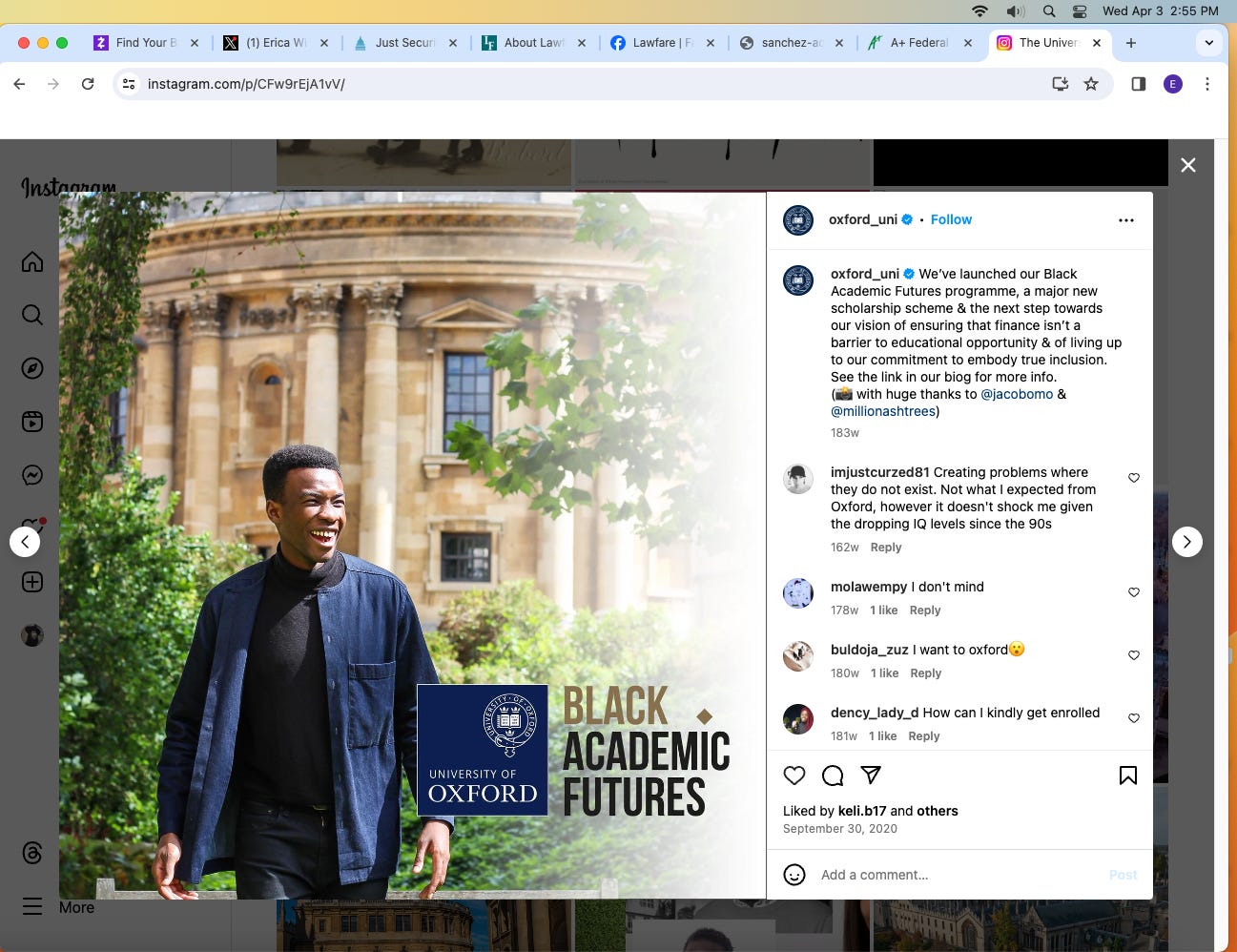The image size is (1237, 952).
Task: Save the post with bookmark icon
Action: click(x=1128, y=776)
